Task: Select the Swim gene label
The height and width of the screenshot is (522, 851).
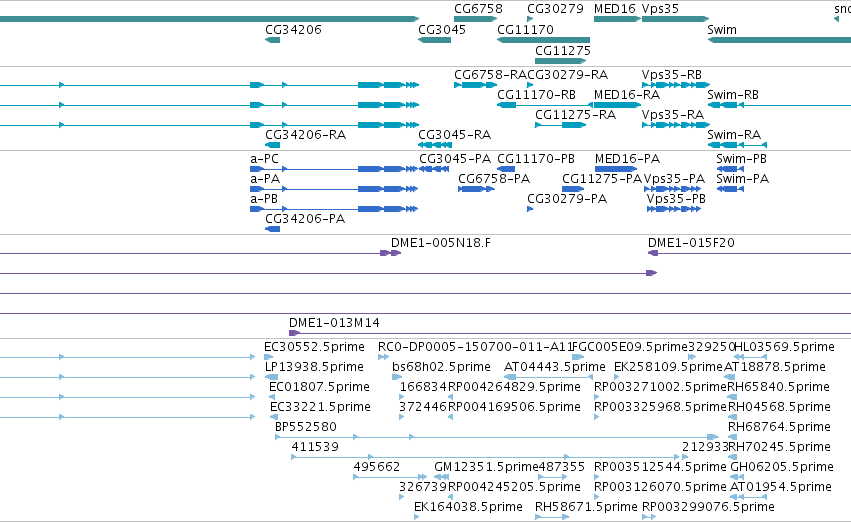Action: (722, 30)
